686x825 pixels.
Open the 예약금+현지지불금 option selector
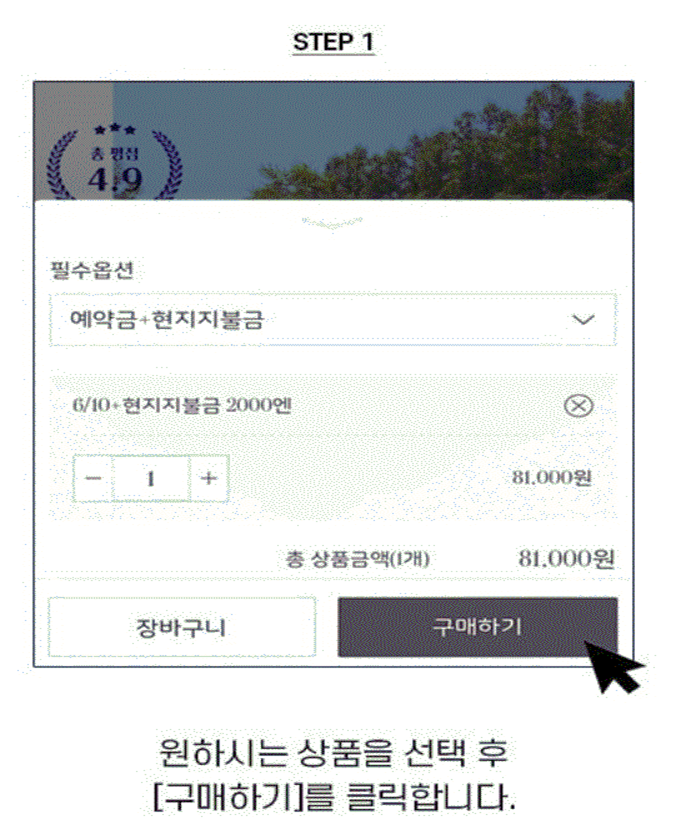pyautogui.click(x=332, y=319)
